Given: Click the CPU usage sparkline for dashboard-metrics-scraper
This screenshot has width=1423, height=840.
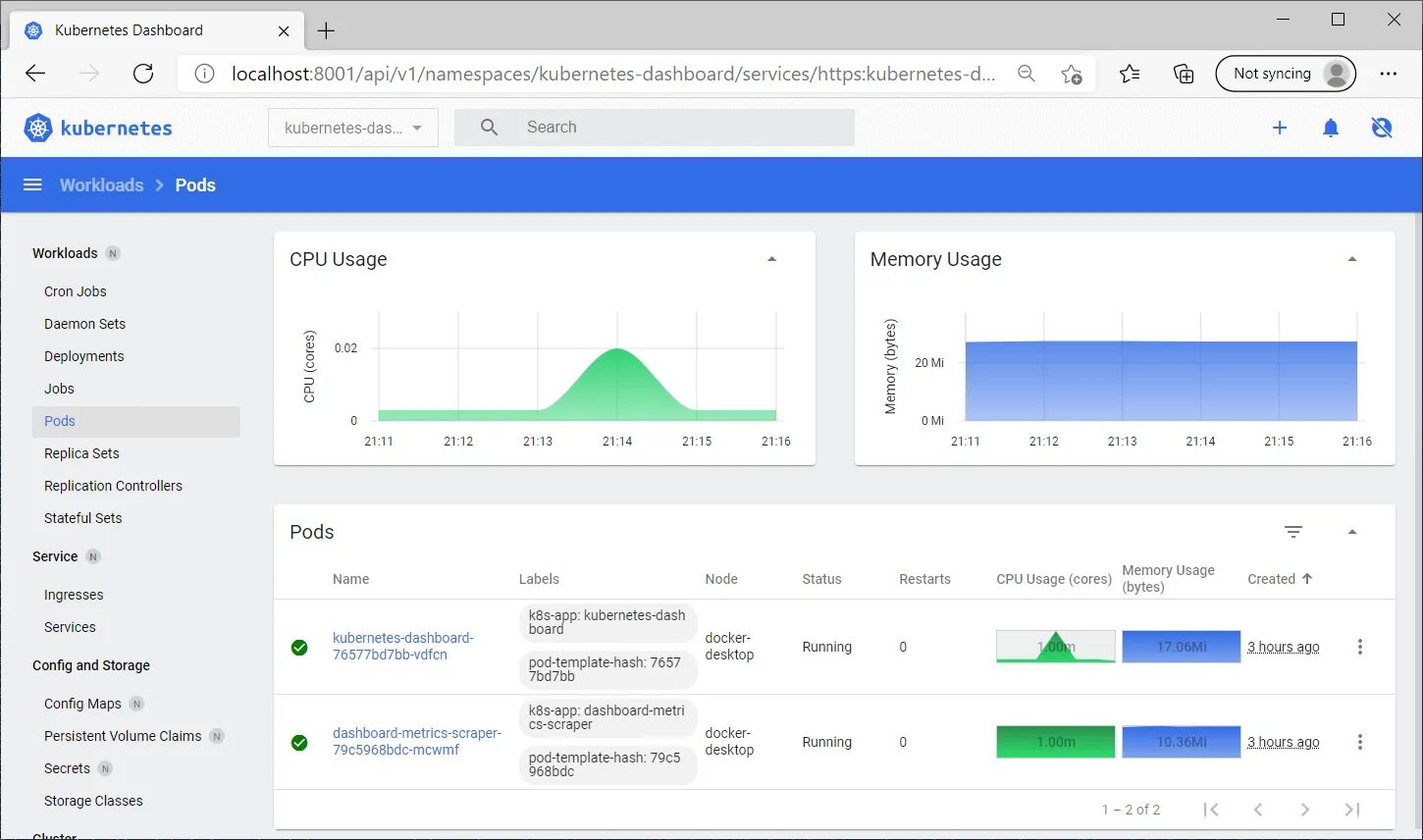Looking at the screenshot, I should click(x=1055, y=741).
